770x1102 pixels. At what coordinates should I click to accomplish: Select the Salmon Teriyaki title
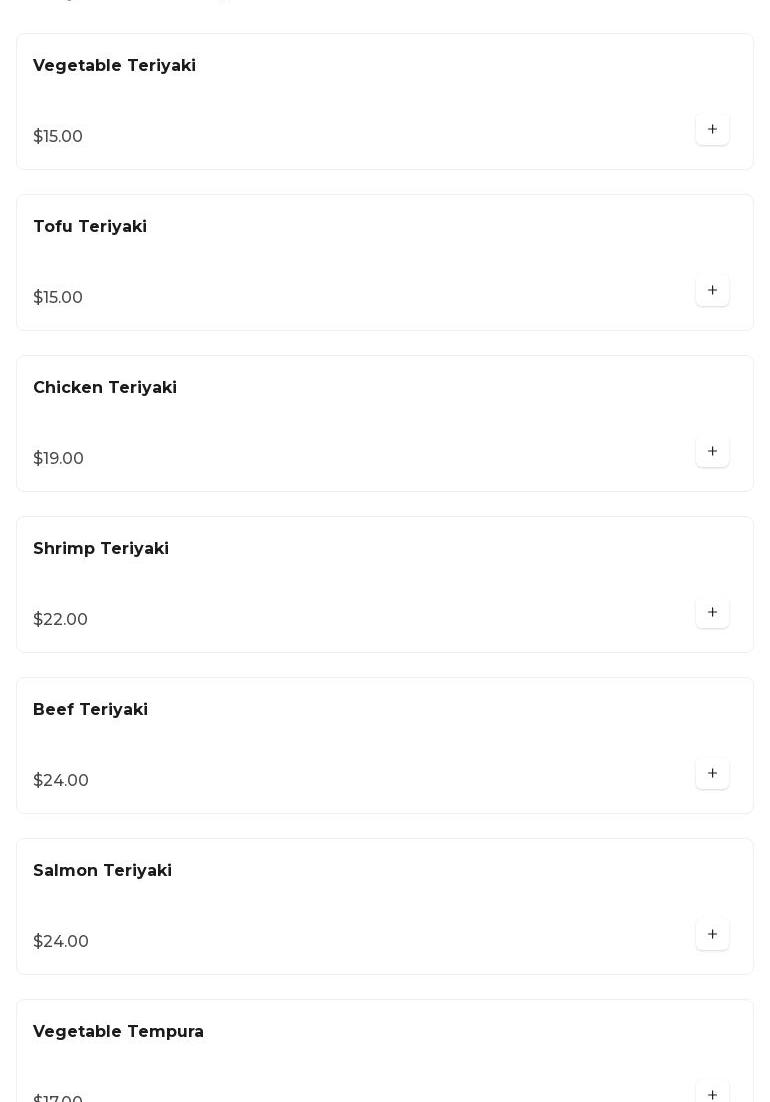(x=102, y=871)
